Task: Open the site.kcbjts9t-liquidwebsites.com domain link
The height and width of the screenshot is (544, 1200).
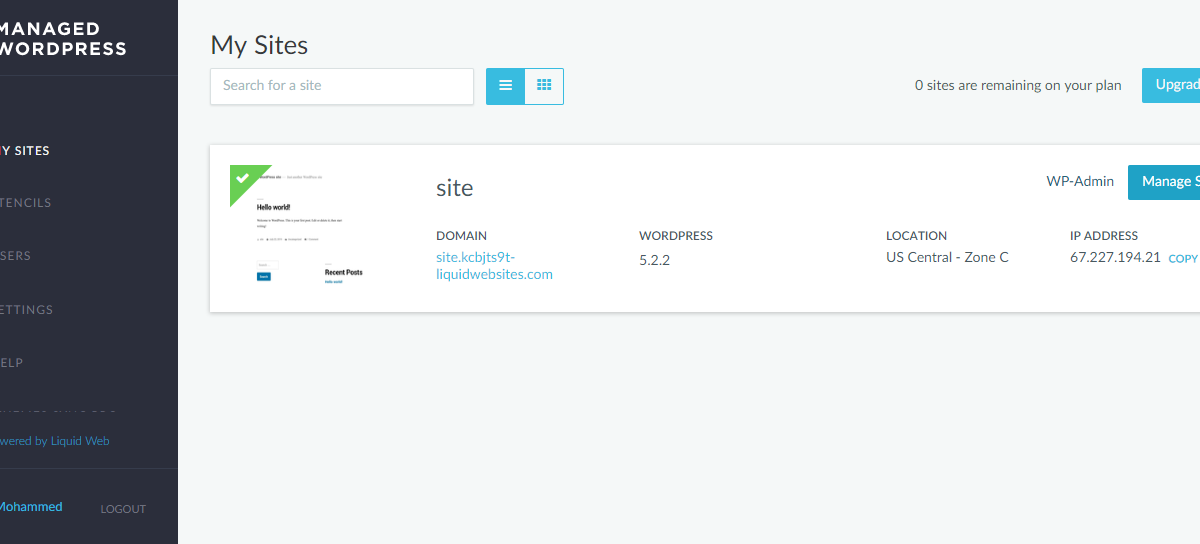Action: point(494,266)
